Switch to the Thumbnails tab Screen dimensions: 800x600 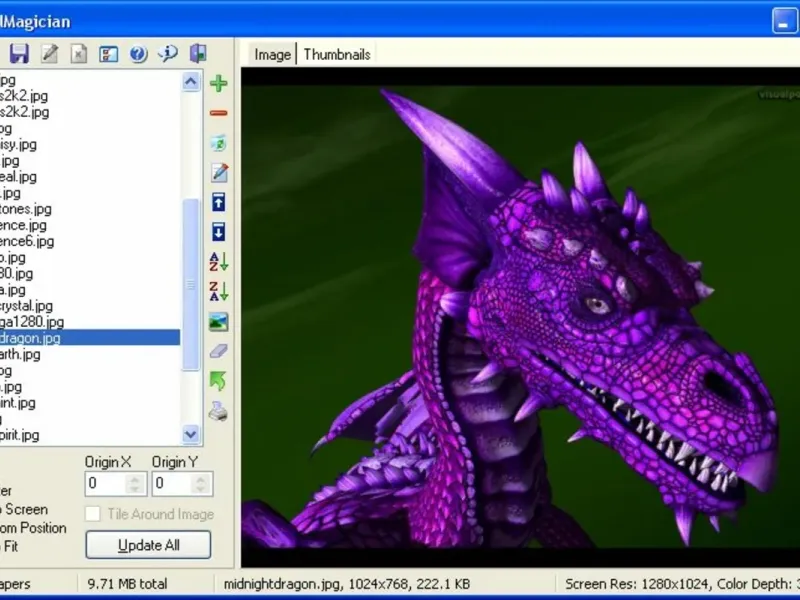tap(337, 55)
